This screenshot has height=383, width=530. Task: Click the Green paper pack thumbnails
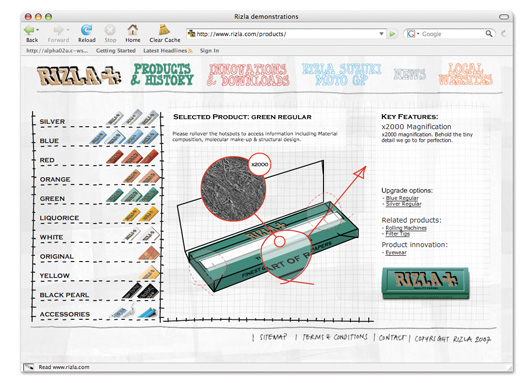click(x=132, y=195)
